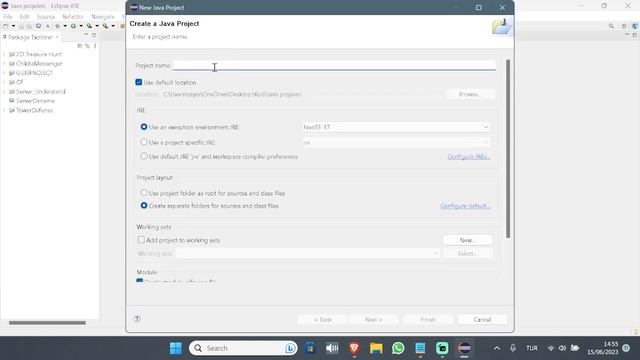Click the Back button
The image size is (640, 360).
click(322, 320)
